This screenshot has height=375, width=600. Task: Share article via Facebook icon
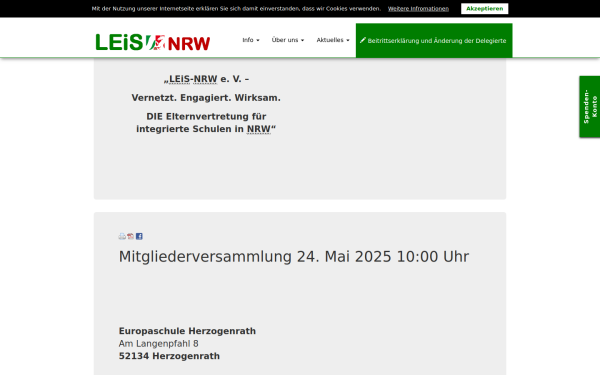coord(139,236)
